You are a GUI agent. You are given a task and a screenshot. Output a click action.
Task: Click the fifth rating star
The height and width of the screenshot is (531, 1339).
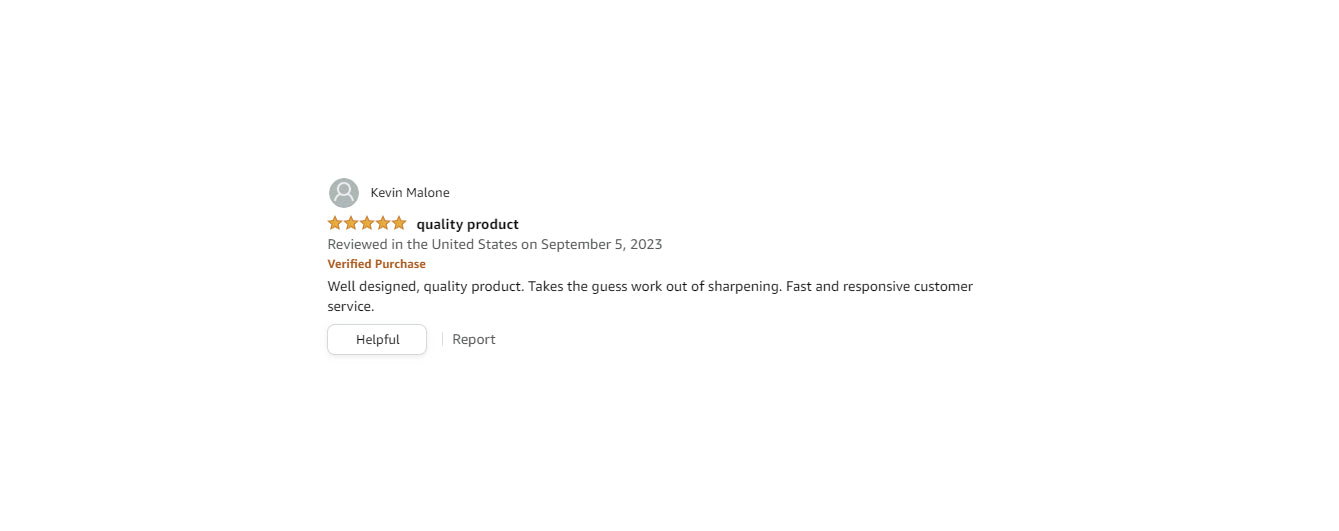pos(399,223)
